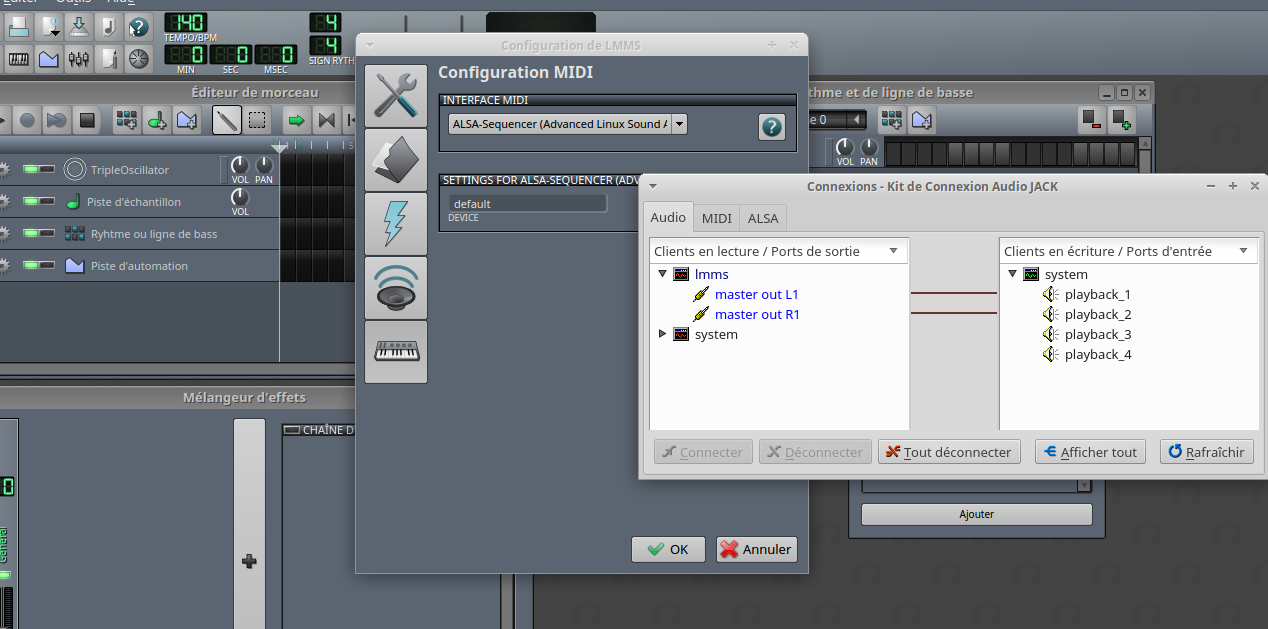This screenshot has height=629, width=1268.
Task: Add steps in the beat editor
Action: coord(1121,120)
